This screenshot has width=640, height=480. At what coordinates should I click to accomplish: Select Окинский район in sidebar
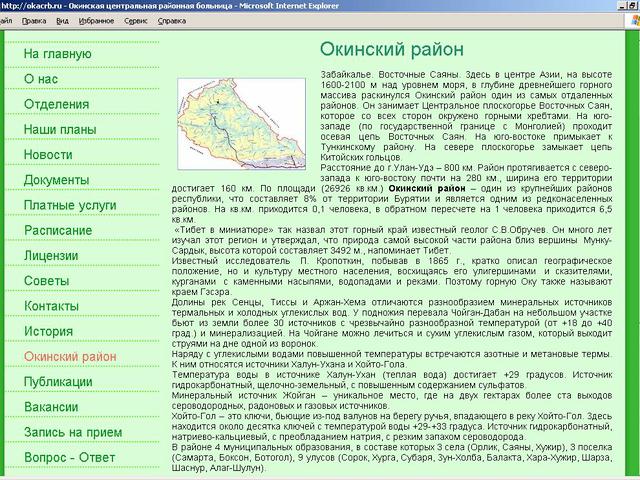tap(70, 356)
